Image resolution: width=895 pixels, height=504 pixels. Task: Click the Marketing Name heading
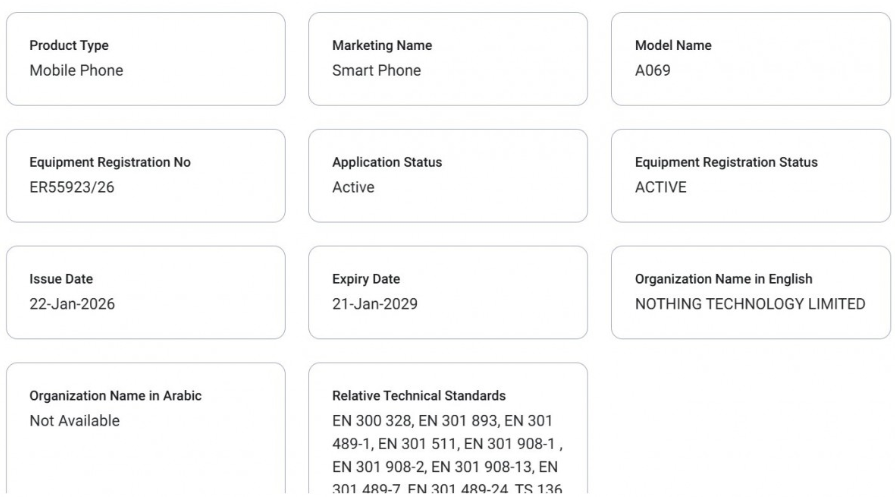(x=382, y=46)
